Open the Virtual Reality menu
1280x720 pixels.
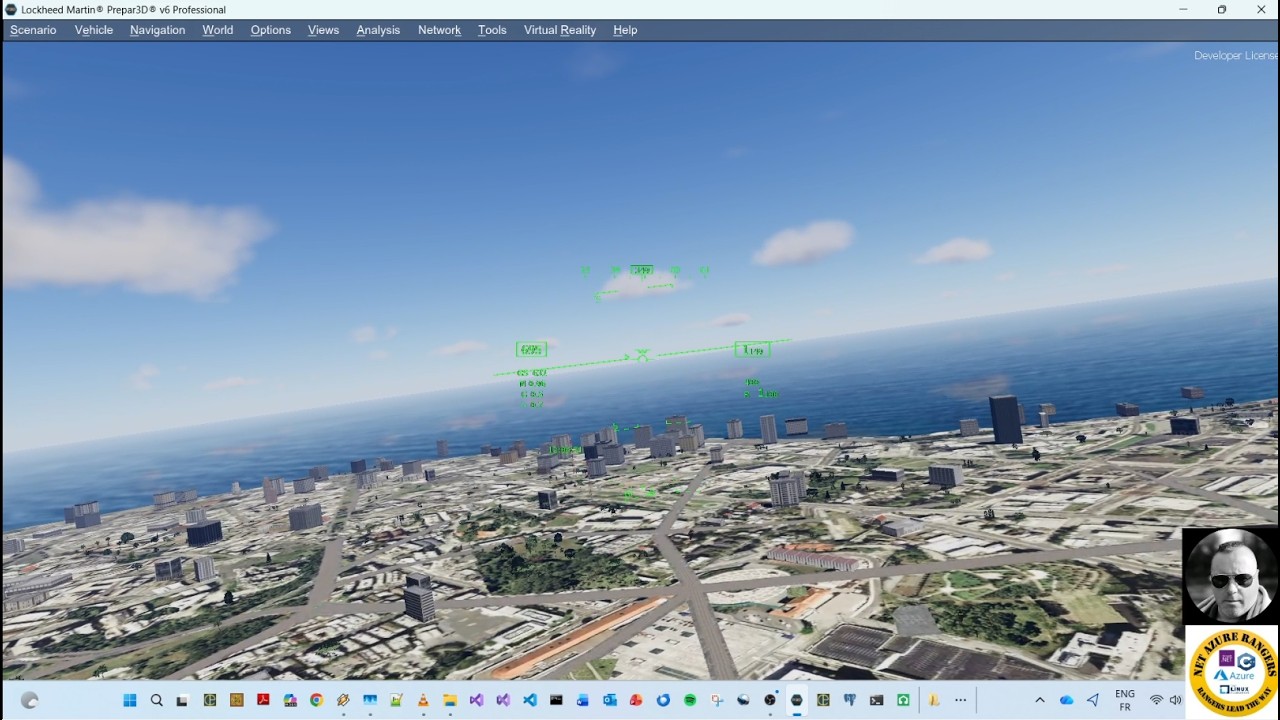(x=560, y=30)
